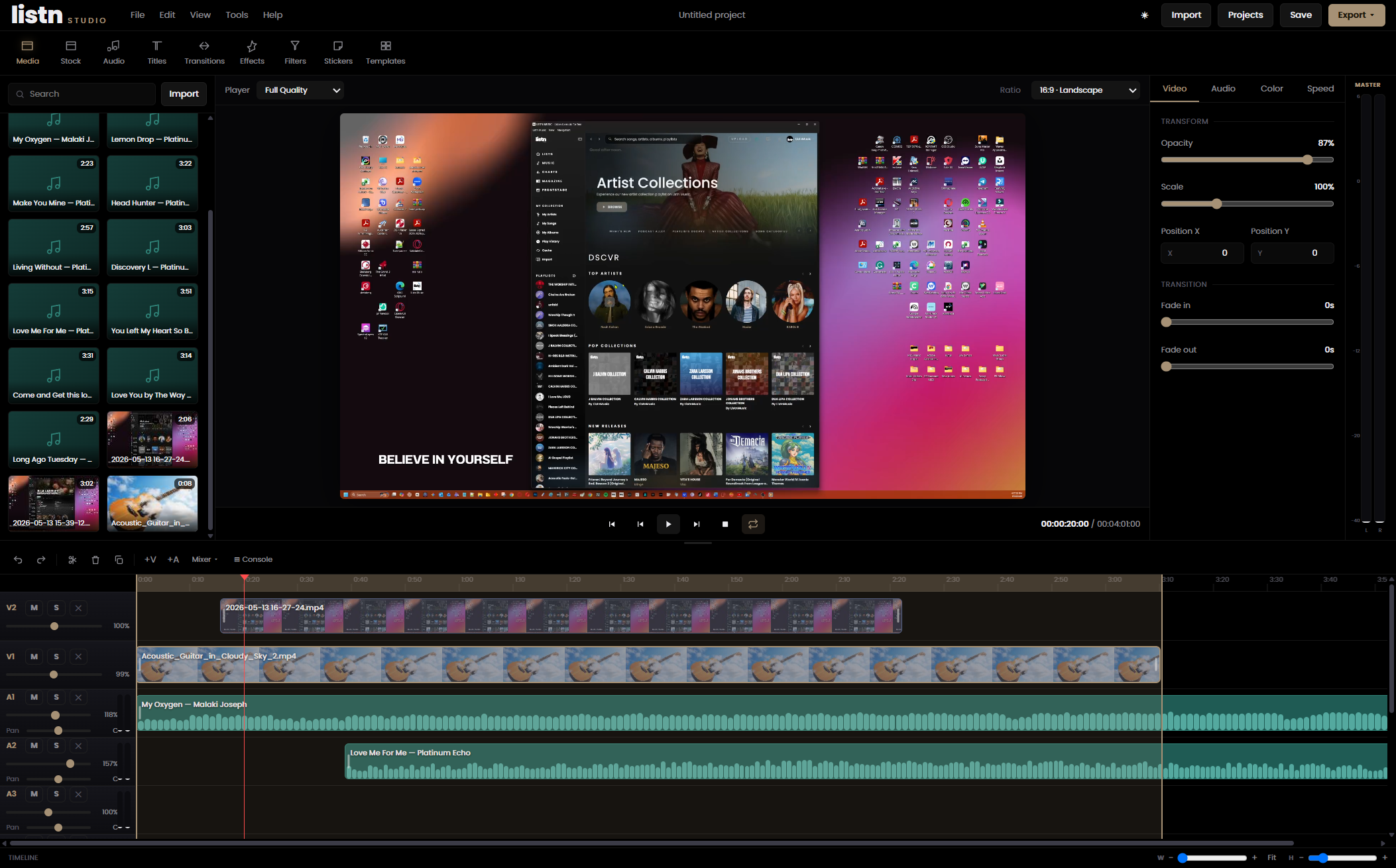Switch to the Speed properties tab

tap(1320, 89)
